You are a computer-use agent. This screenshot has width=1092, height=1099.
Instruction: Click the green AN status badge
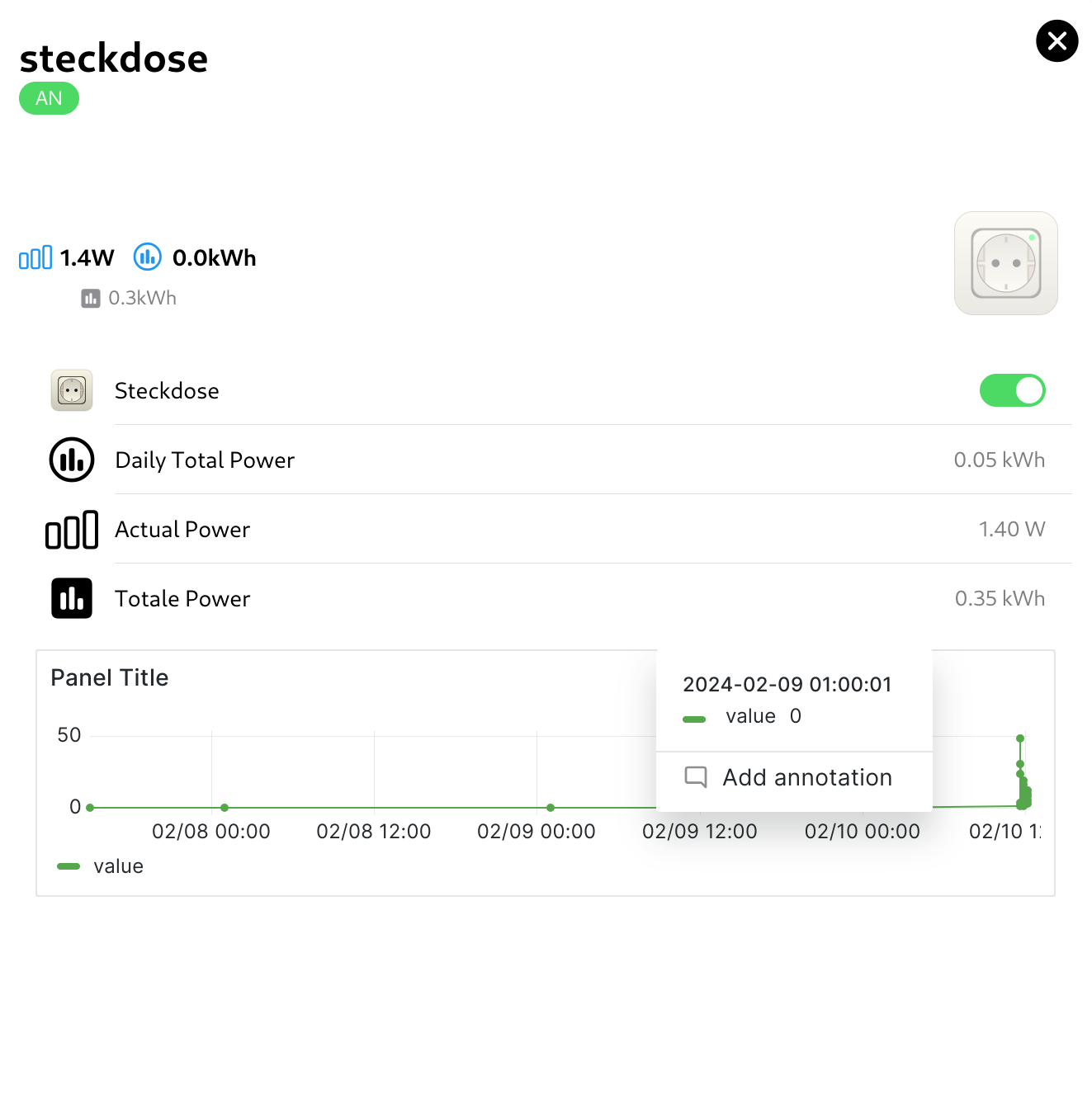[x=49, y=98]
